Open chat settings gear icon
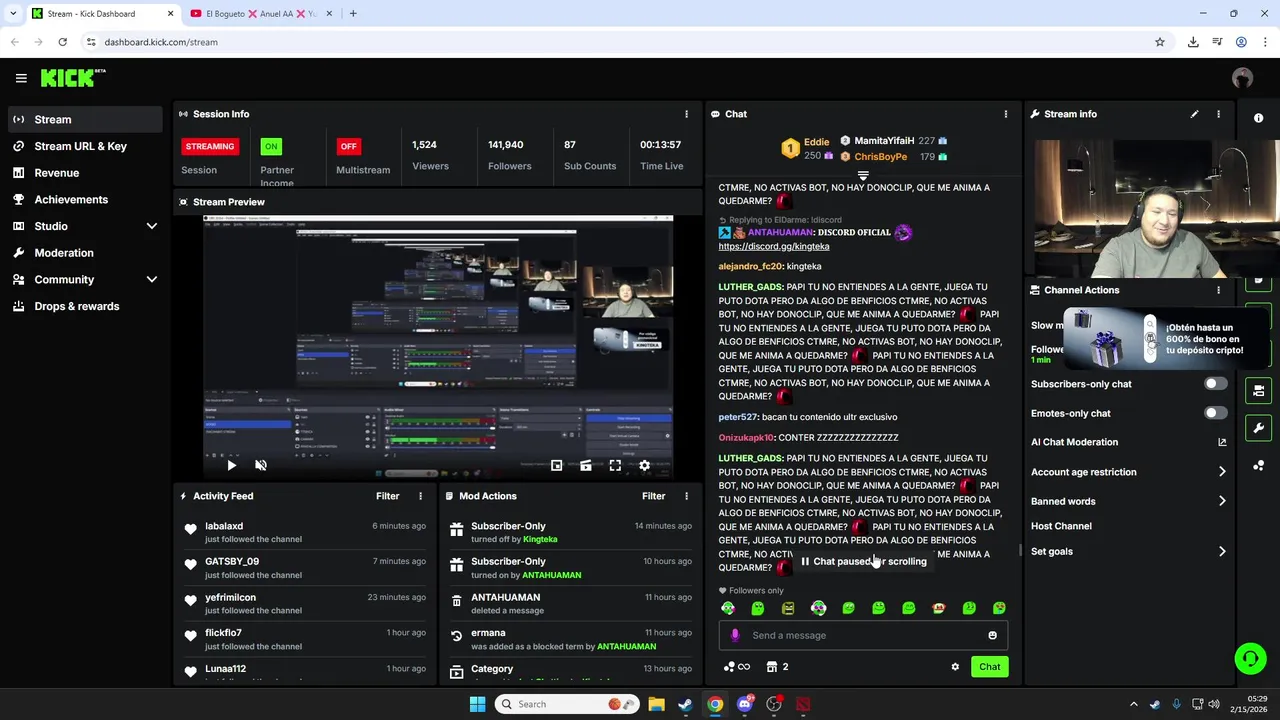The image size is (1280, 720). (955, 667)
